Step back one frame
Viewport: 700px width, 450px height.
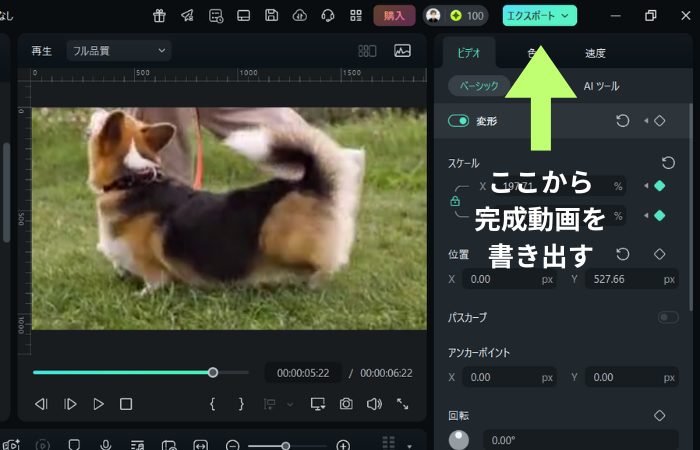coord(41,404)
